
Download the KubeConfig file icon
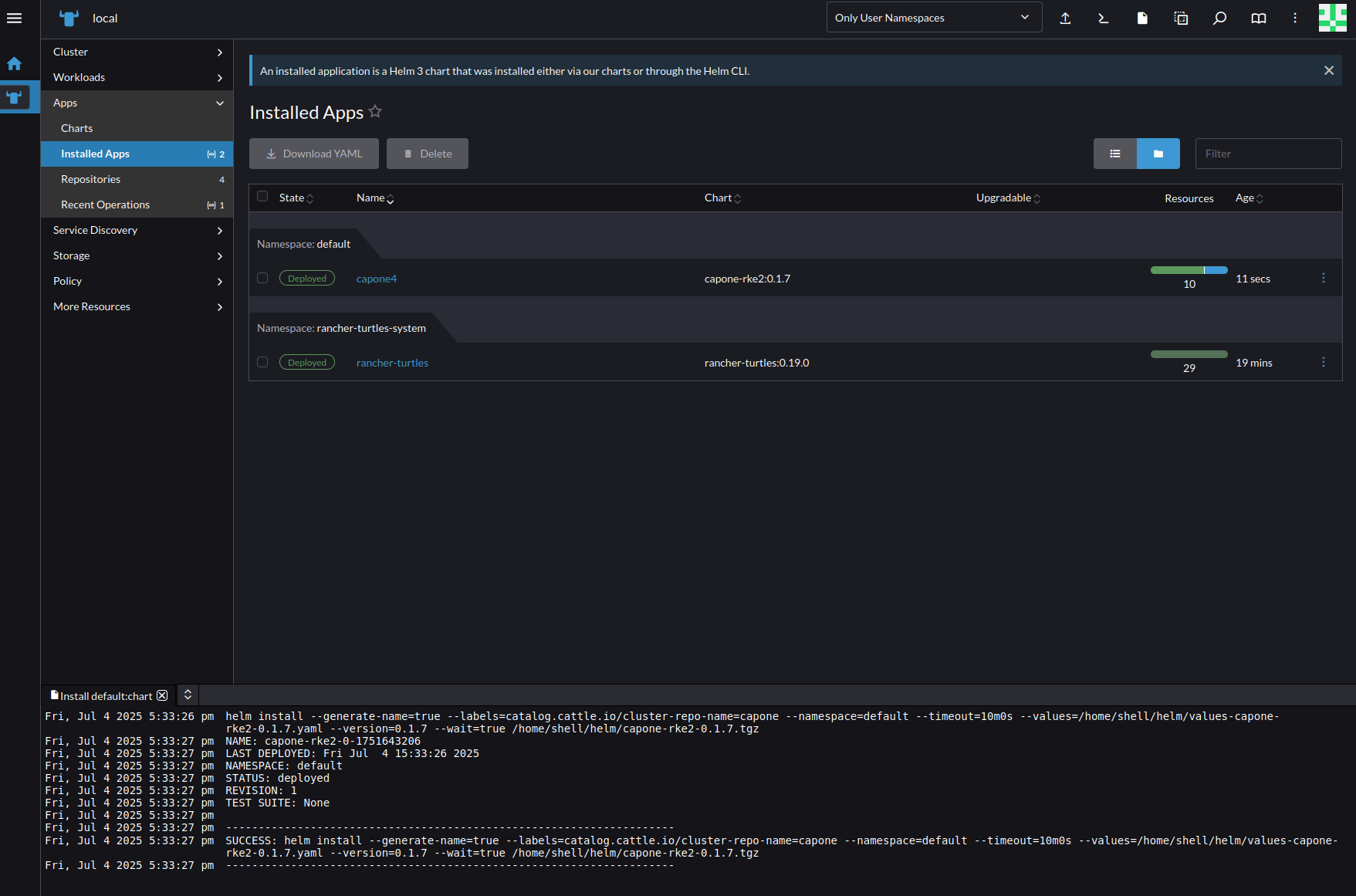click(x=1142, y=18)
